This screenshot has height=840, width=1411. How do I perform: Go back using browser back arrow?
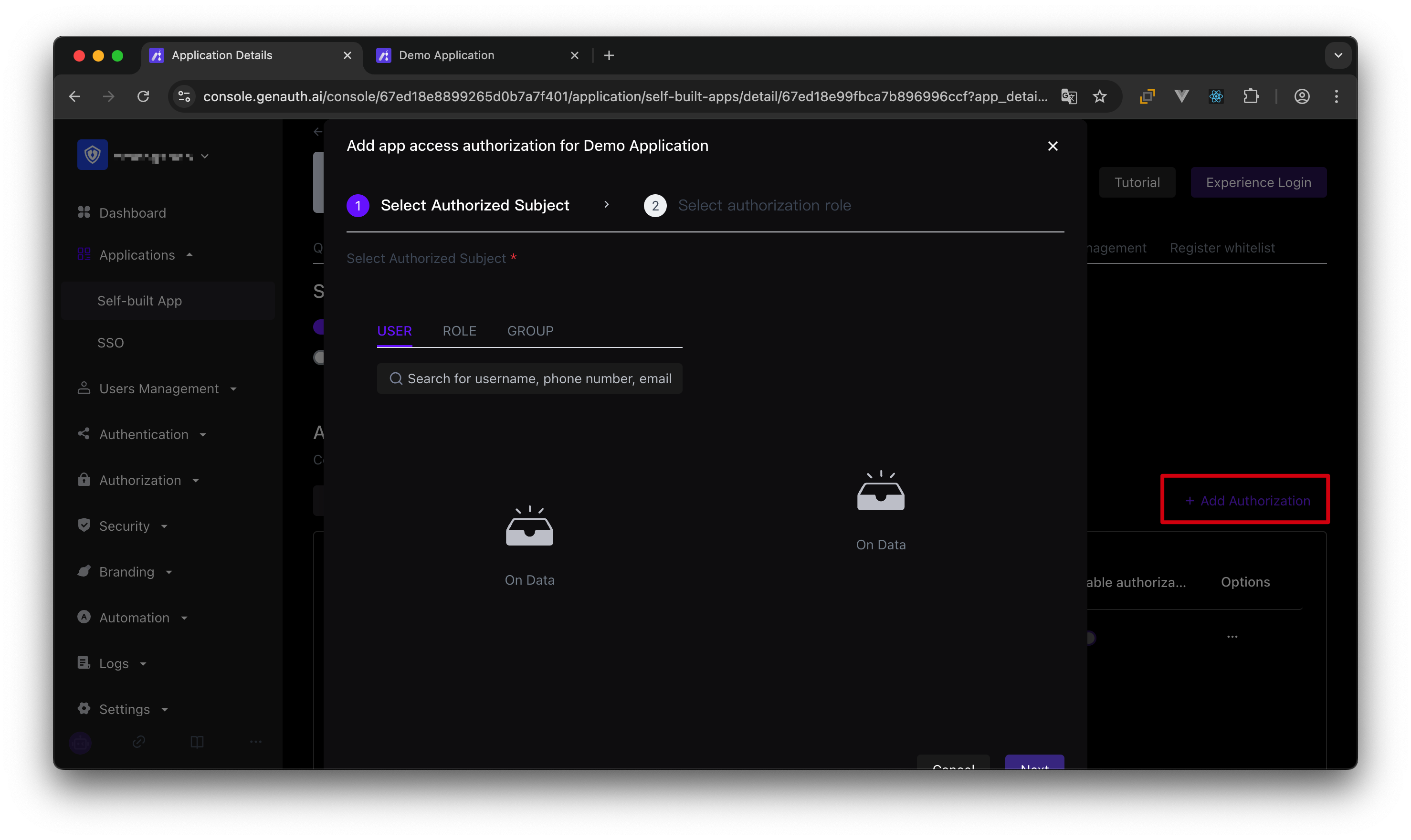(x=75, y=97)
